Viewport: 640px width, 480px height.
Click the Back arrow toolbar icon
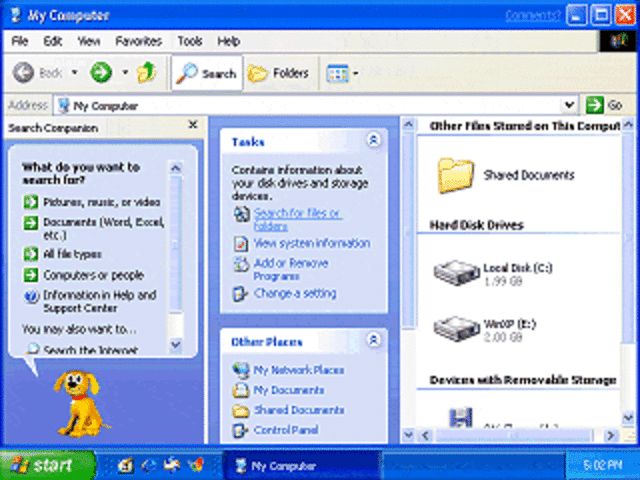pos(23,73)
